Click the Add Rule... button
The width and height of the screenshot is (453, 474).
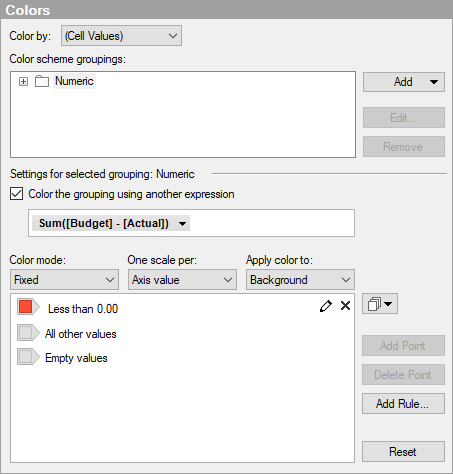coord(403,404)
